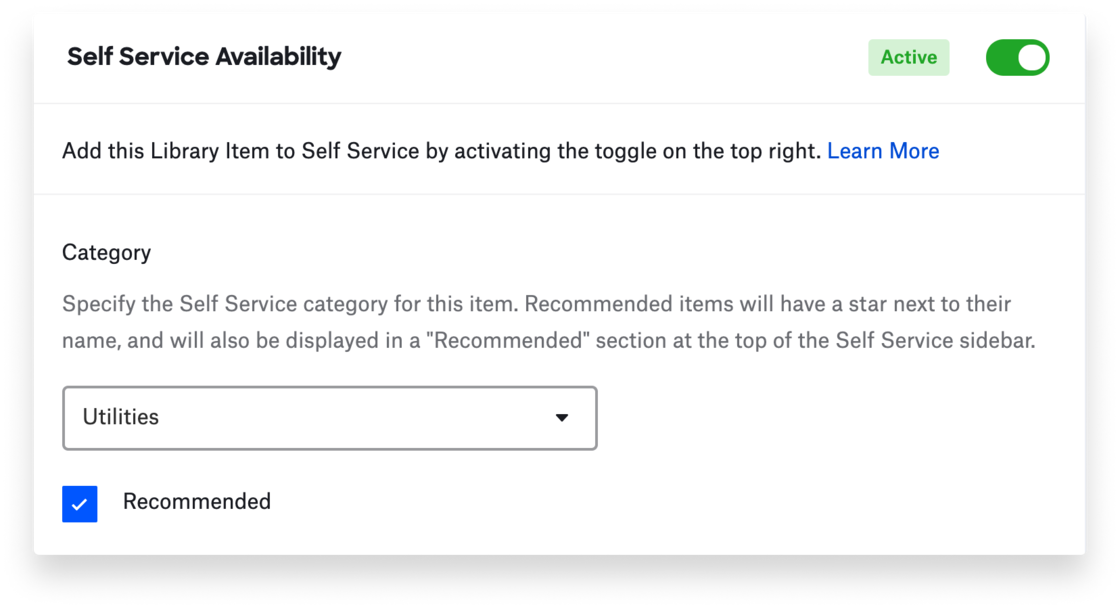The height and width of the screenshot is (609, 1120).
Task: Click the Add this Library Item instruction text
Action: [440, 150]
